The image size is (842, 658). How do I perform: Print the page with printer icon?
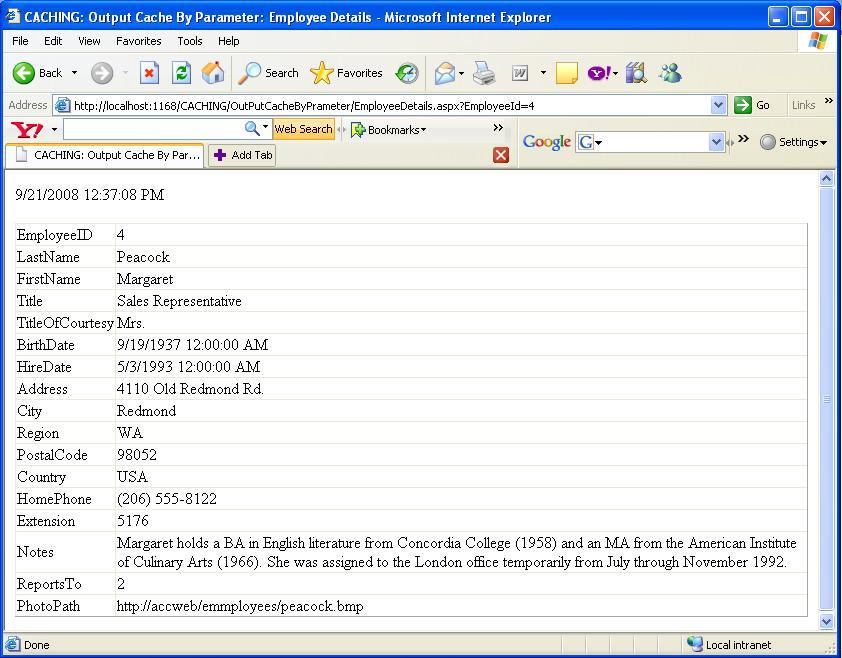pyautogui.click(x=484, y=73)
